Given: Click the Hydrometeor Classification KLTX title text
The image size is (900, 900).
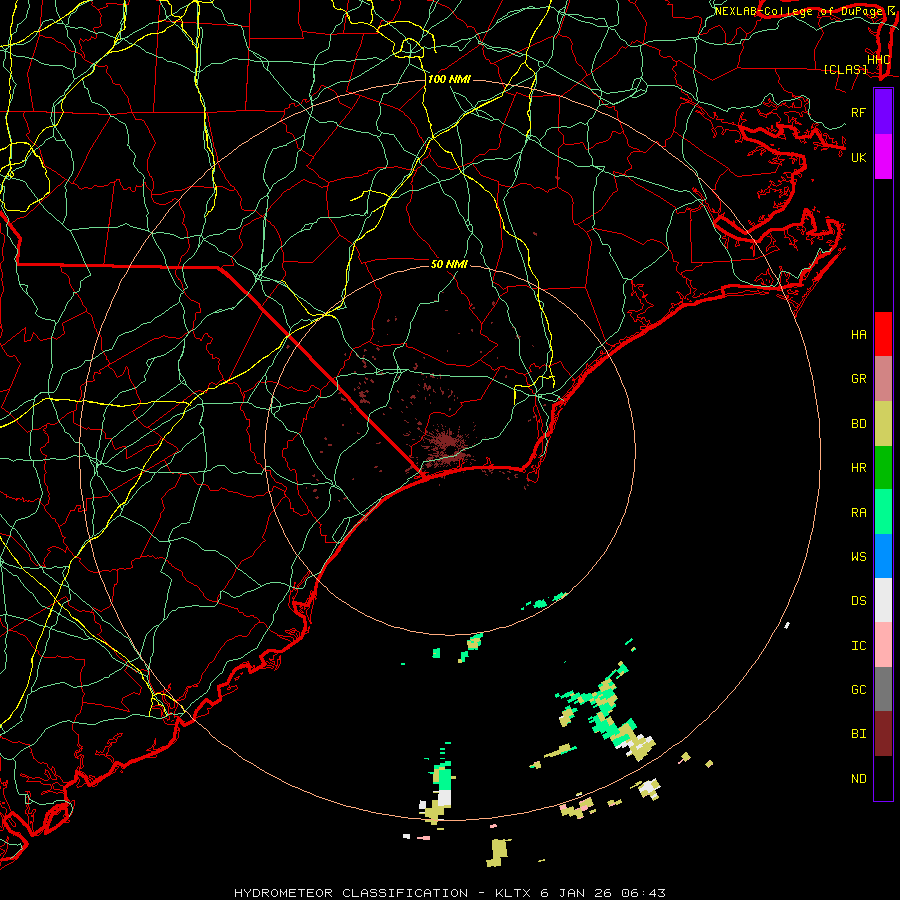Looking at the screenshot, I should [x=450, y=893].
